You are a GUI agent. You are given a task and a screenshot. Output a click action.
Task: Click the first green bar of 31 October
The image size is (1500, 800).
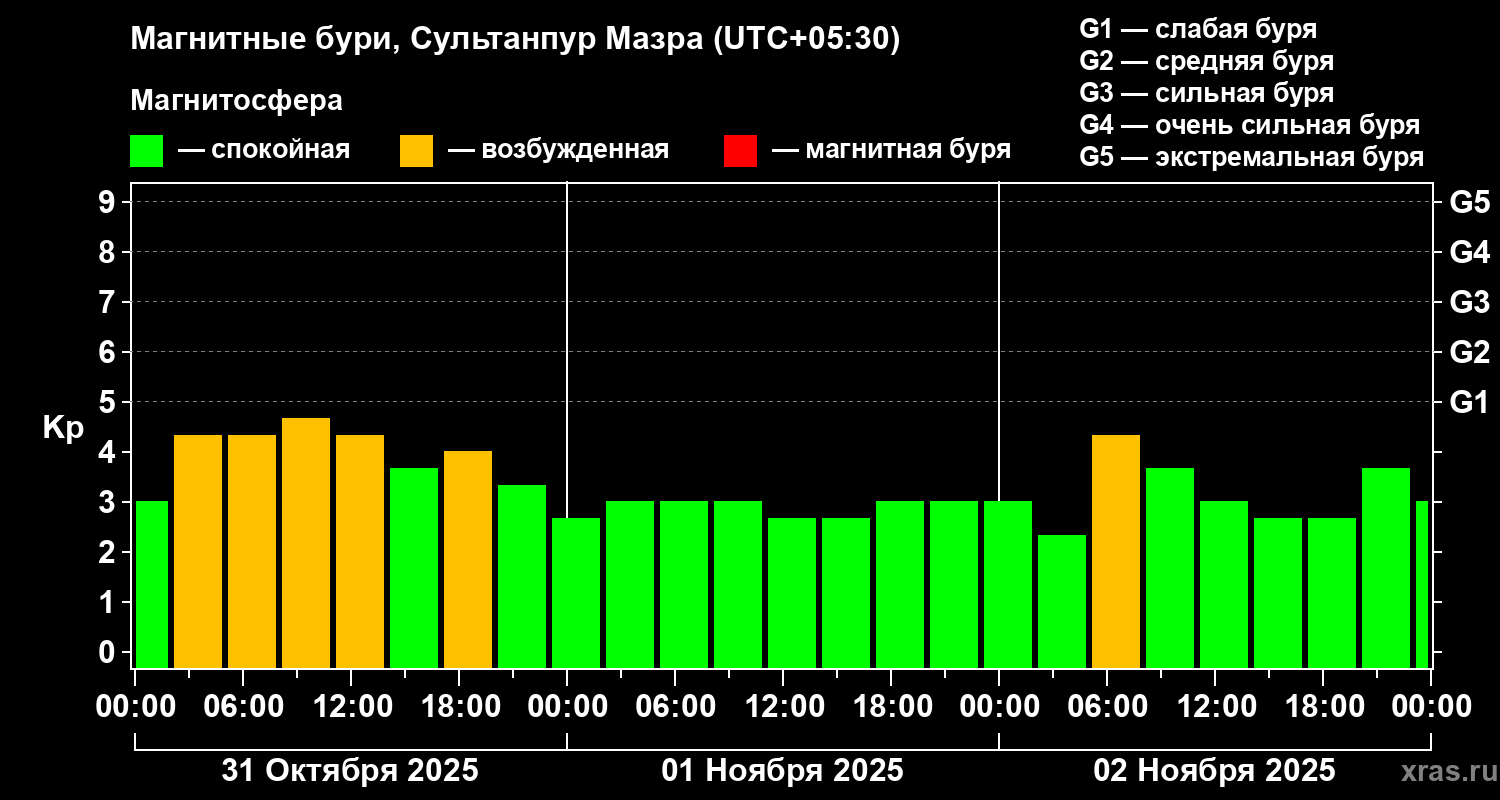point(151,584)
